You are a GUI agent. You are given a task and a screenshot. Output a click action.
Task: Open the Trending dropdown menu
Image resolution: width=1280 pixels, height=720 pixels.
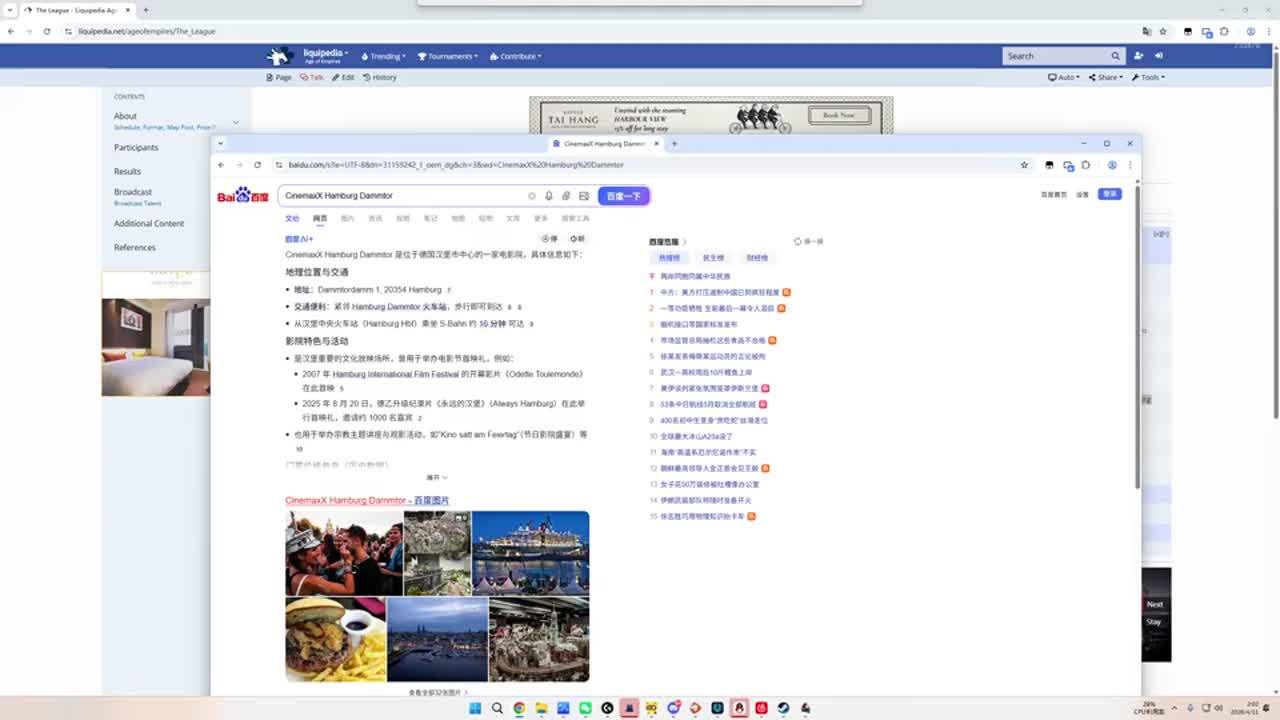(x=383, y=56)
